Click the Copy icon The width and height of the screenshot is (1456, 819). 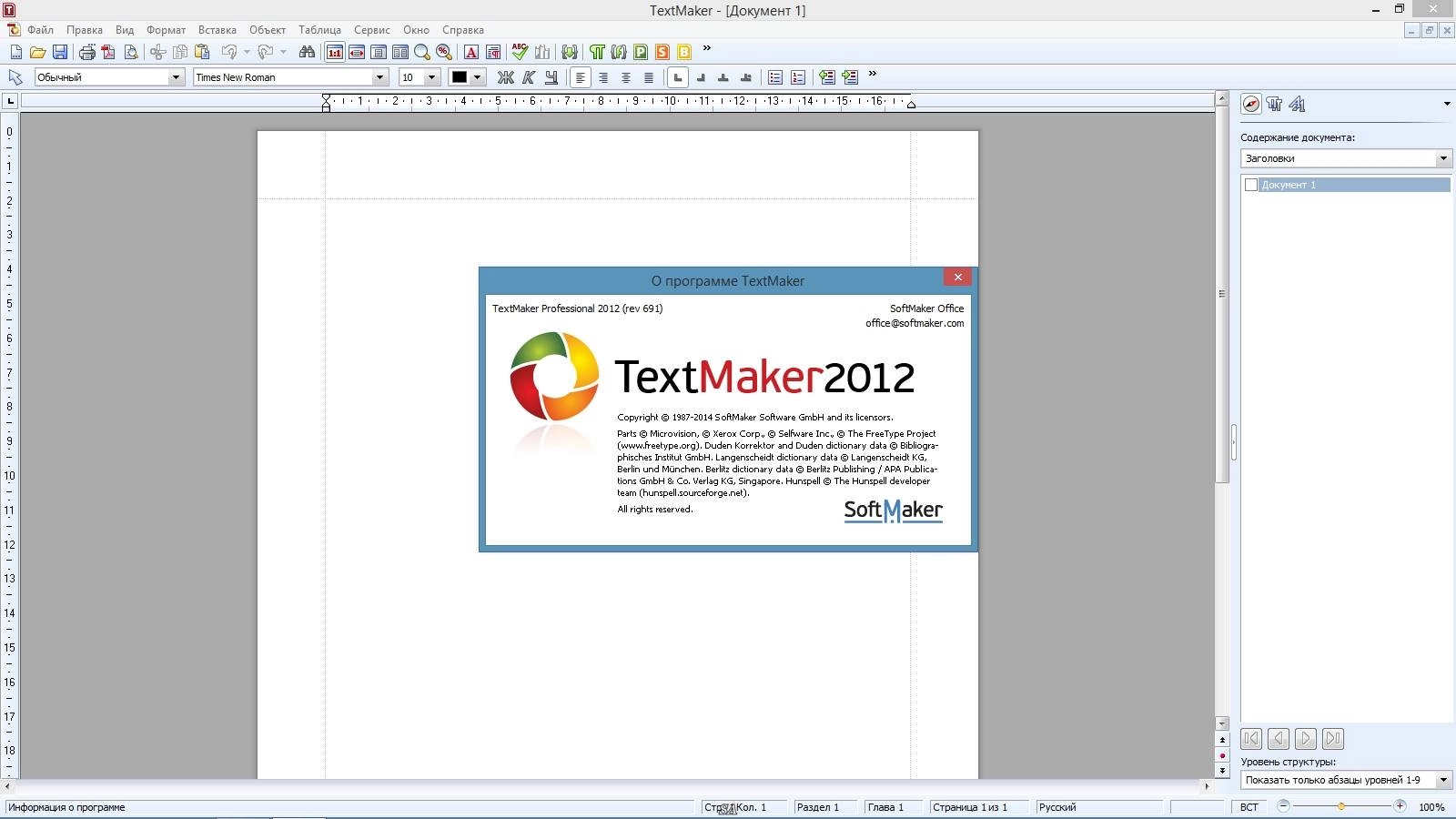tap(180, 52)
